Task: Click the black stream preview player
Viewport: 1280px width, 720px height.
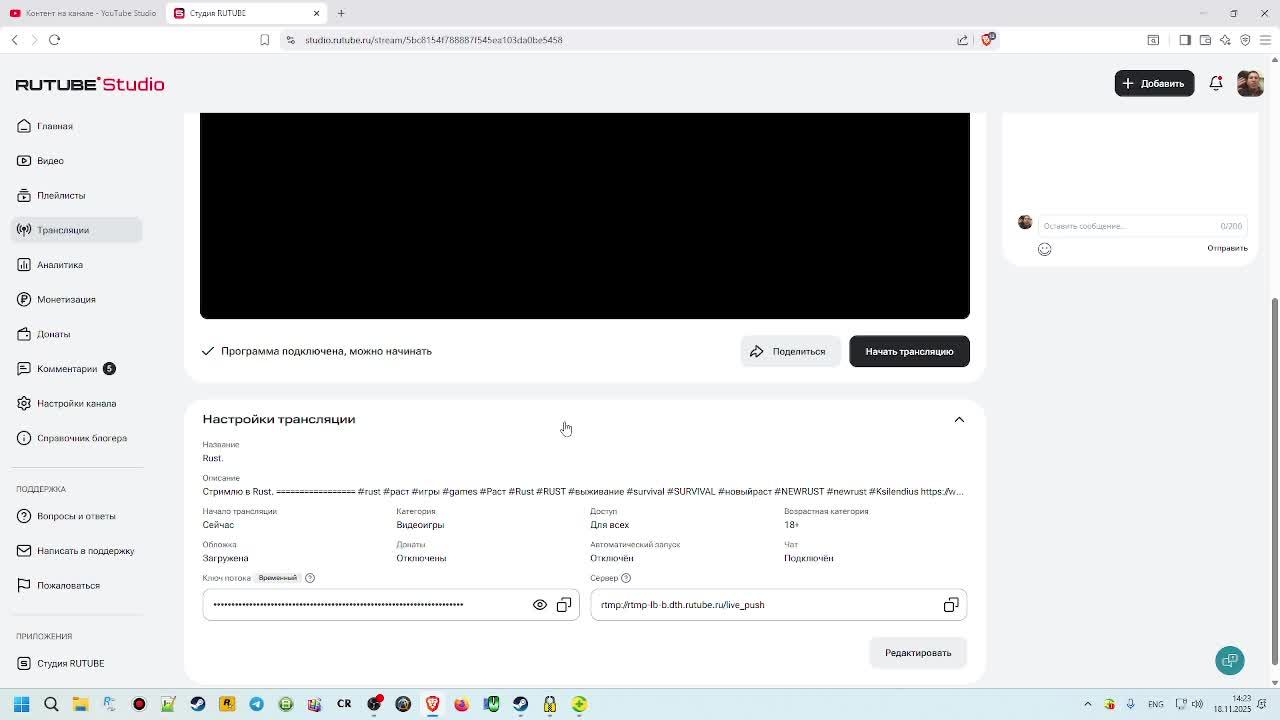Action: (x=585, y=216)
